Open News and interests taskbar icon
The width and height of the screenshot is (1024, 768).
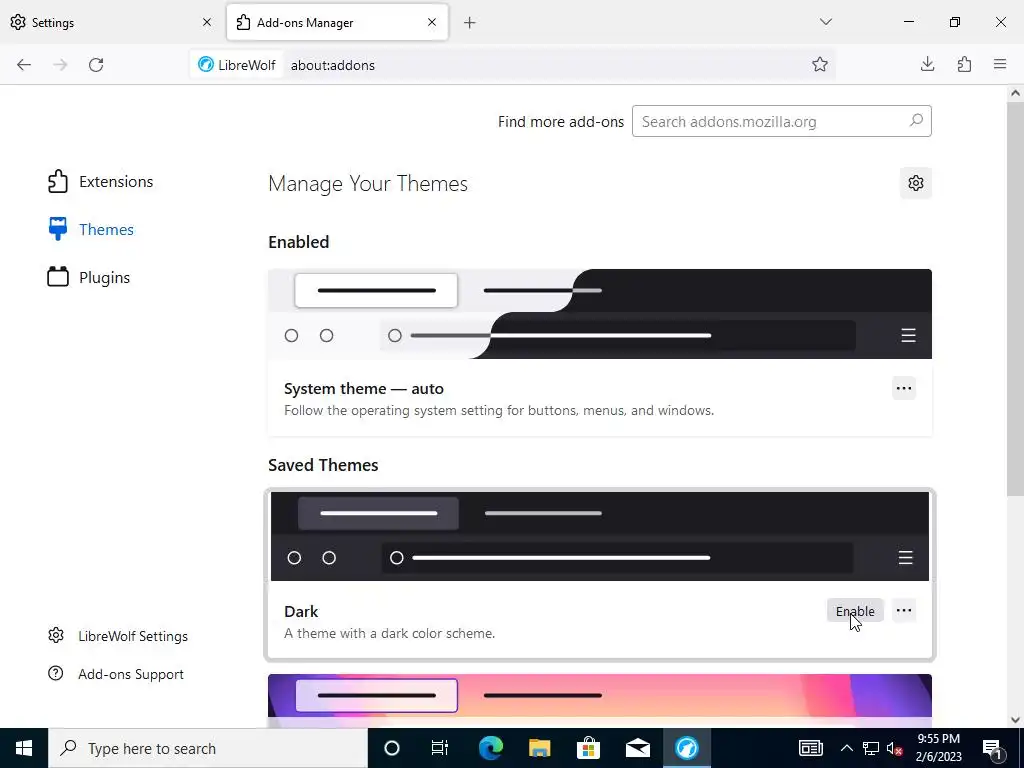coord(810,748)
